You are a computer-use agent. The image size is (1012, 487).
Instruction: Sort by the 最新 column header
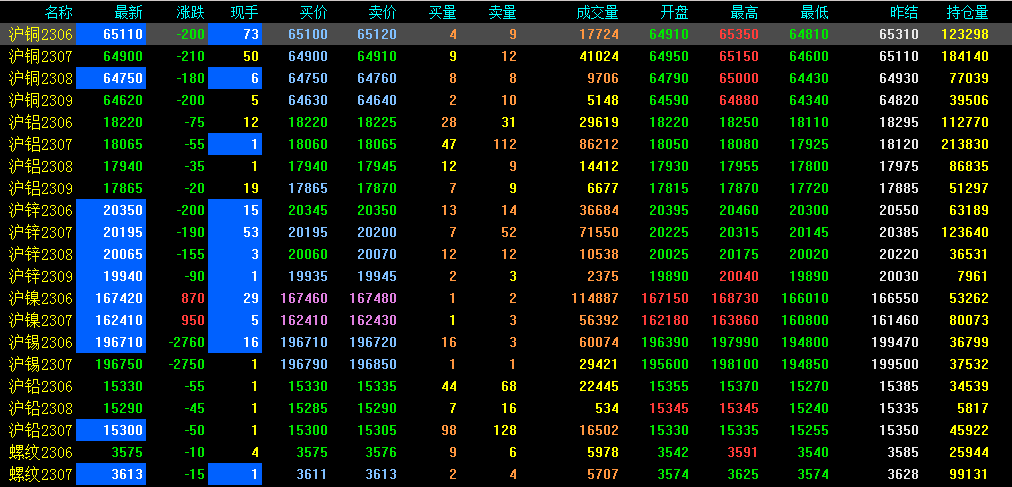[x=128, y=12]
